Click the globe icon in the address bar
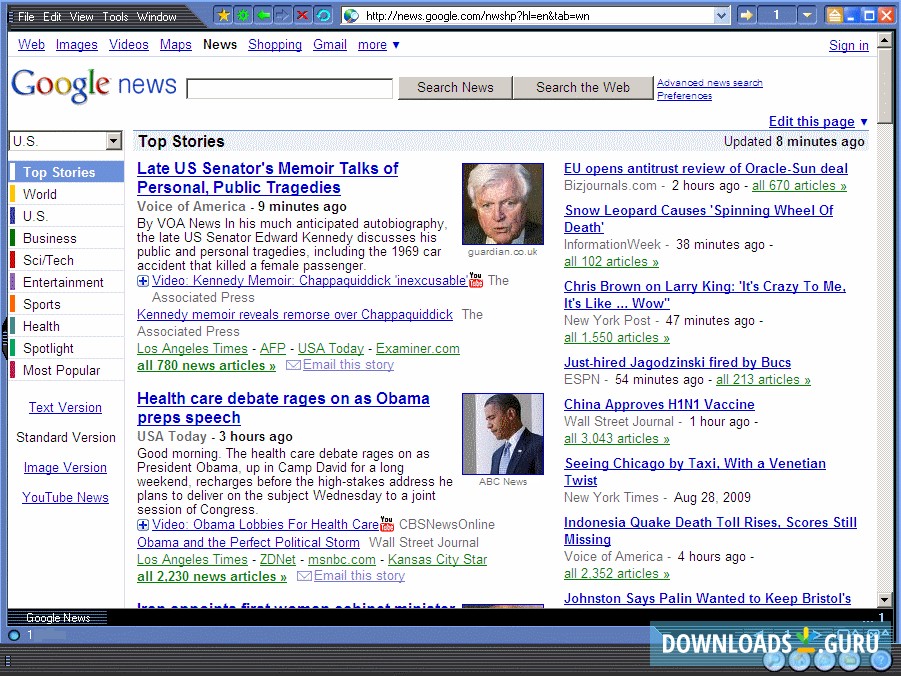901x676 pixels. 351,16
